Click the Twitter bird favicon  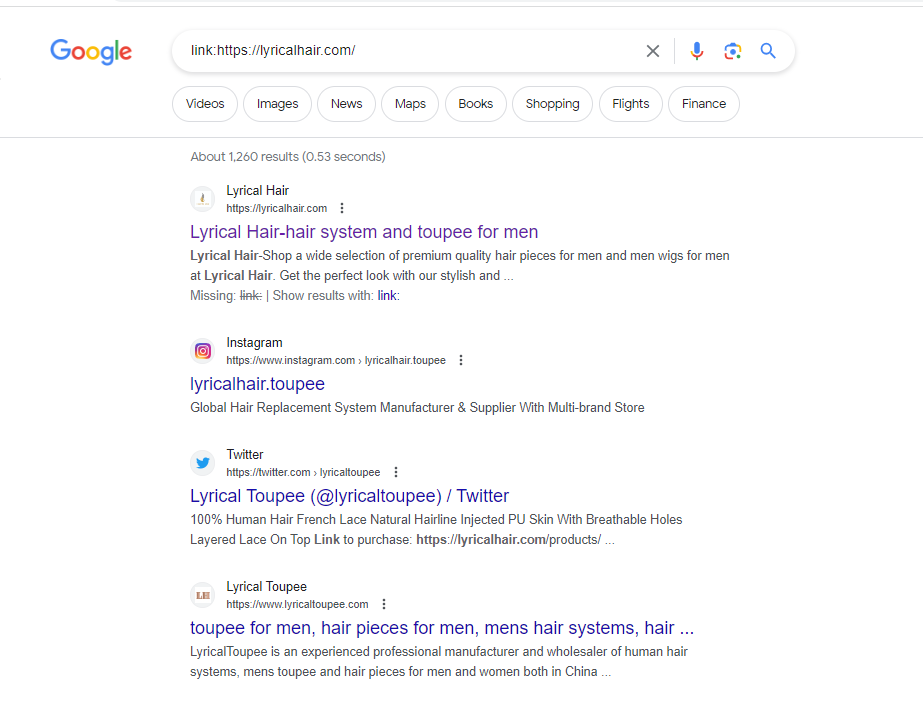(x=202, y=463)
